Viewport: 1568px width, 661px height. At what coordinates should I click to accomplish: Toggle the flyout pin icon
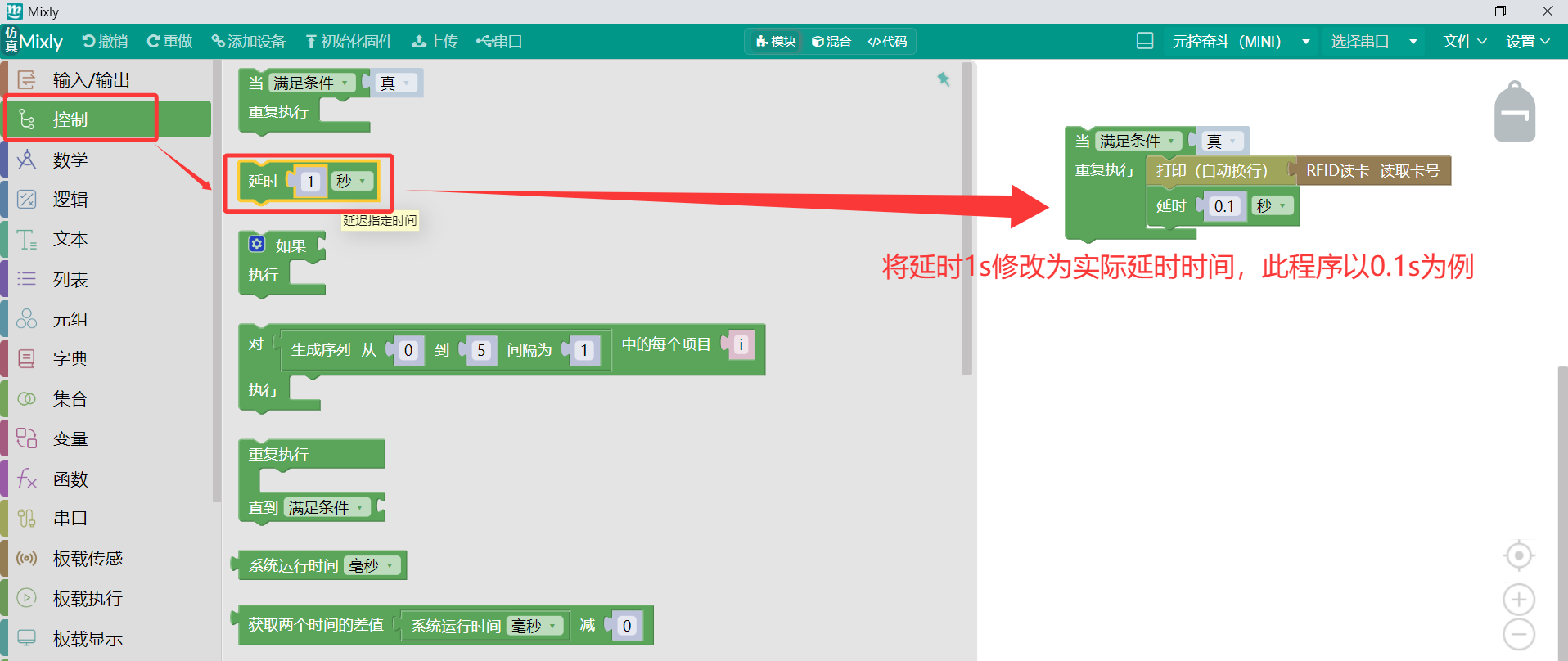(944, 79)
